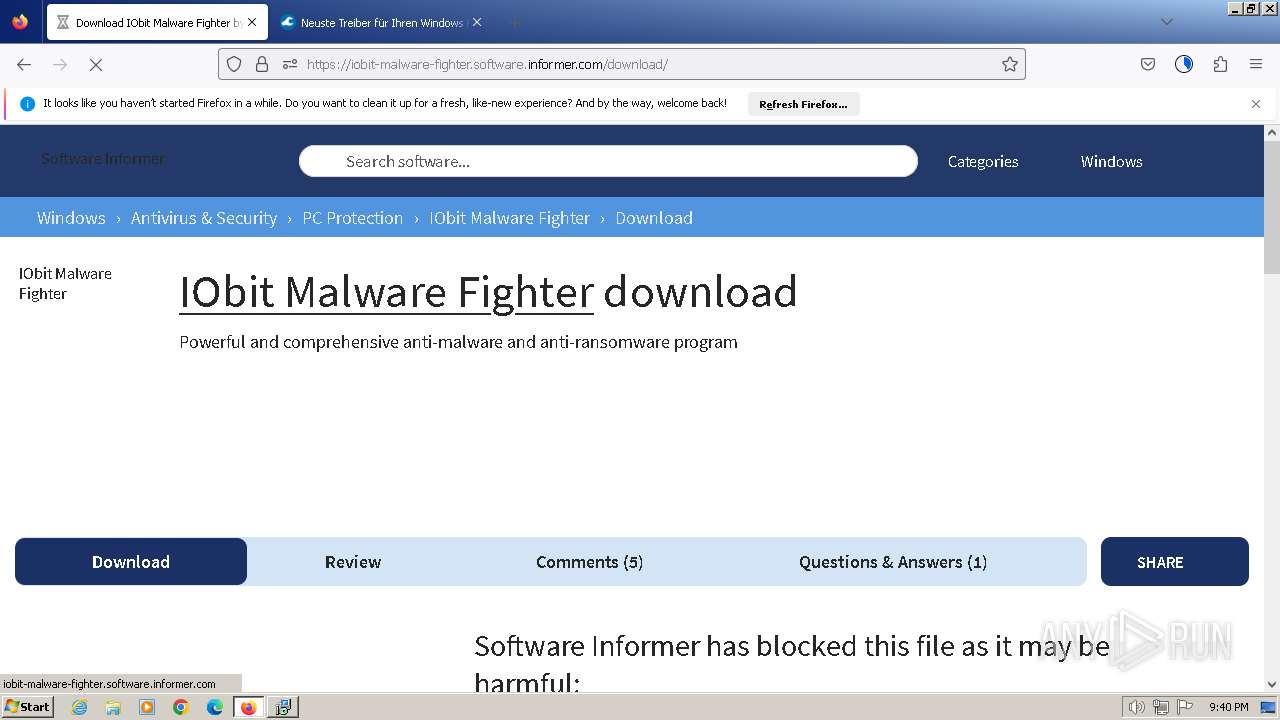This screenshot has height=720, width=1280.
Task: Click the SHARE button
Action: pyautogui.click(x=1175, y=562)
